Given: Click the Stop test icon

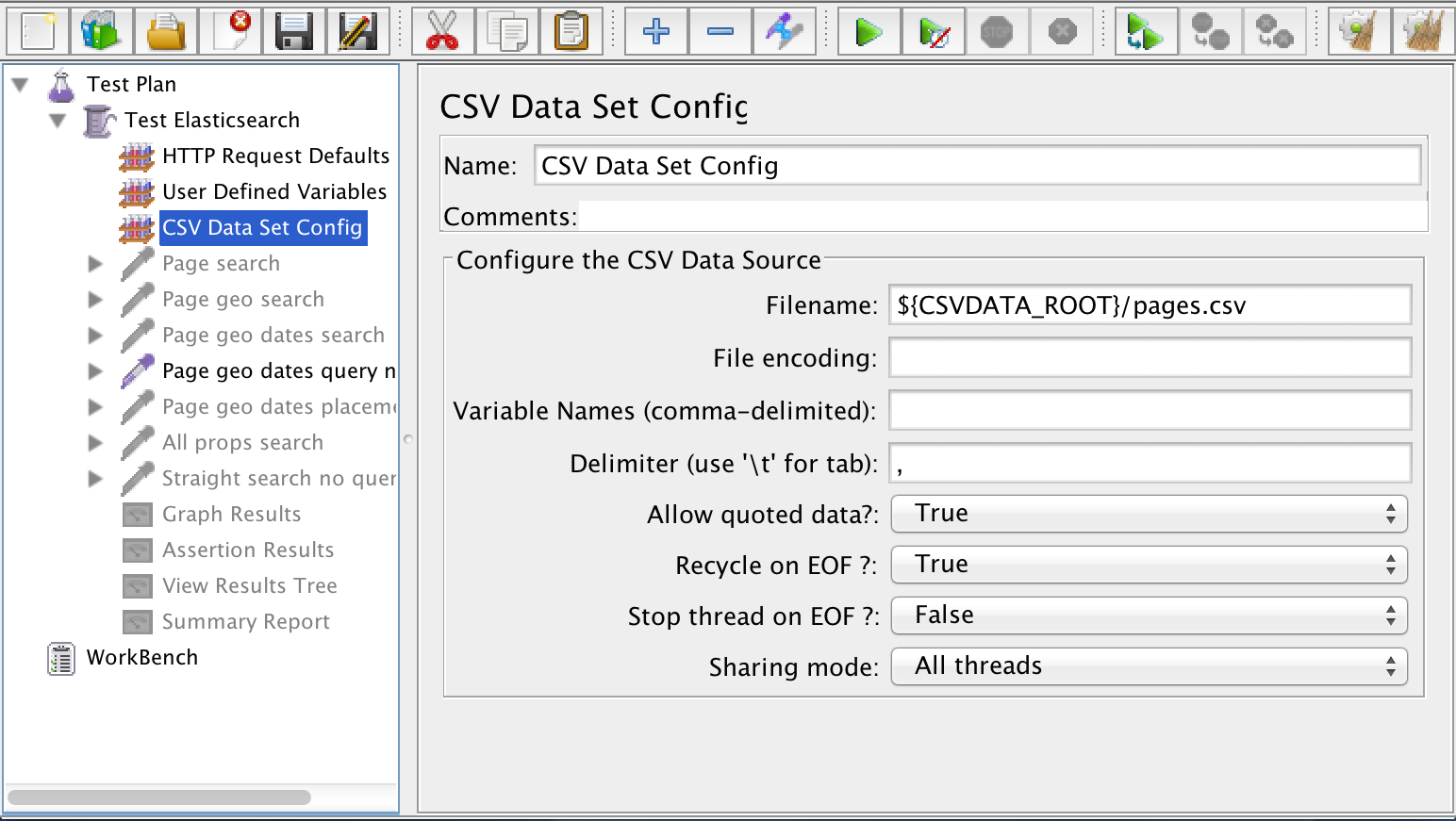Looking at the screenshot, I should click(x=997, y=32).
